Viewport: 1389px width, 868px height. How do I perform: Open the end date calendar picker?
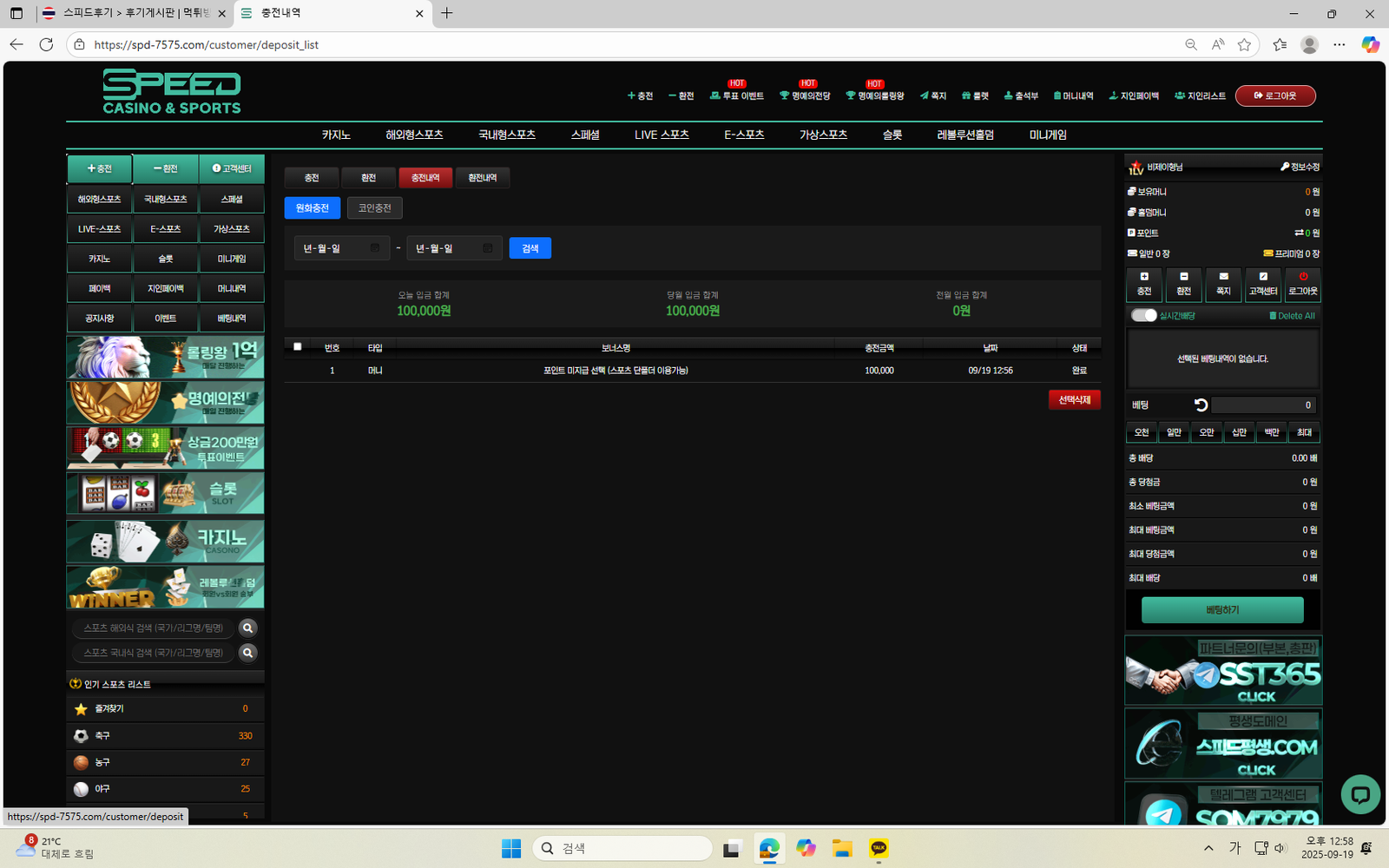point(488,248)
